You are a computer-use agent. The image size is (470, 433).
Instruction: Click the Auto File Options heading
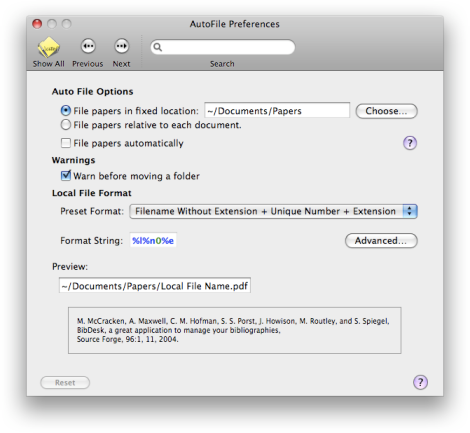93,92
